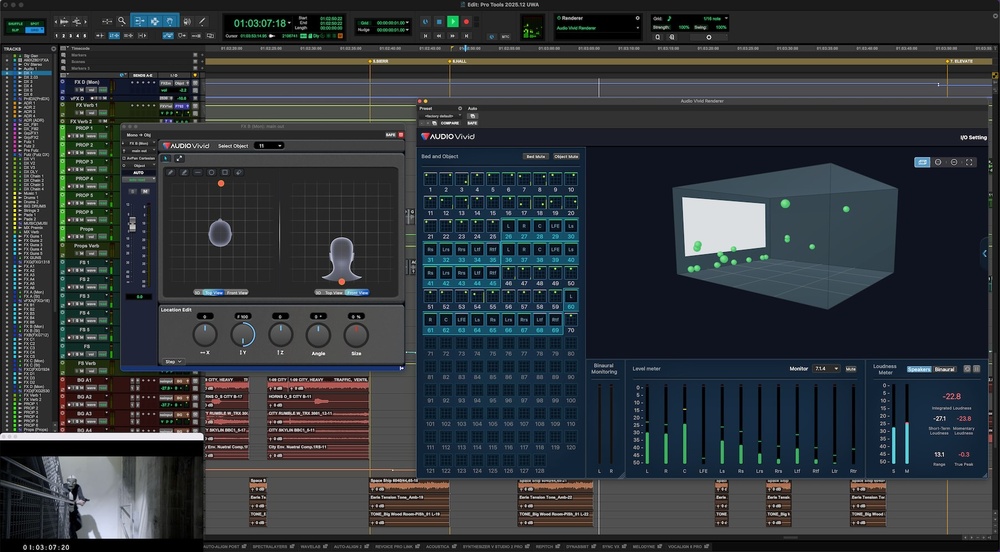Expand the Step dropdown in Location Edit
Image resolution: width=1000 pixels, height=552 pixels.
click(x=173, y=361)
